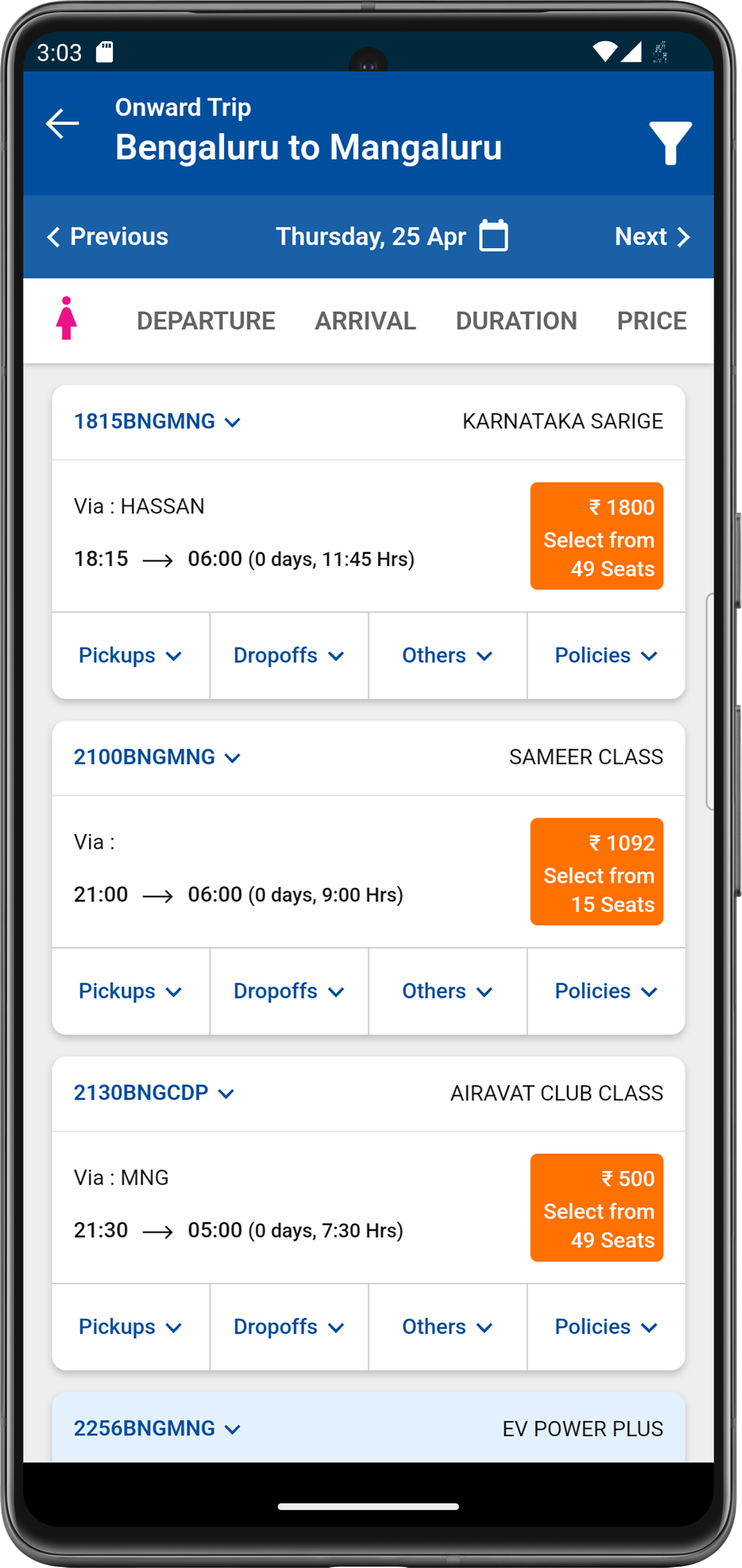Image resolution: width=742 pixels, height=1568 pixels.
Task: Go to Previous day
Action: pyautogui.click(x=108, y=236)
